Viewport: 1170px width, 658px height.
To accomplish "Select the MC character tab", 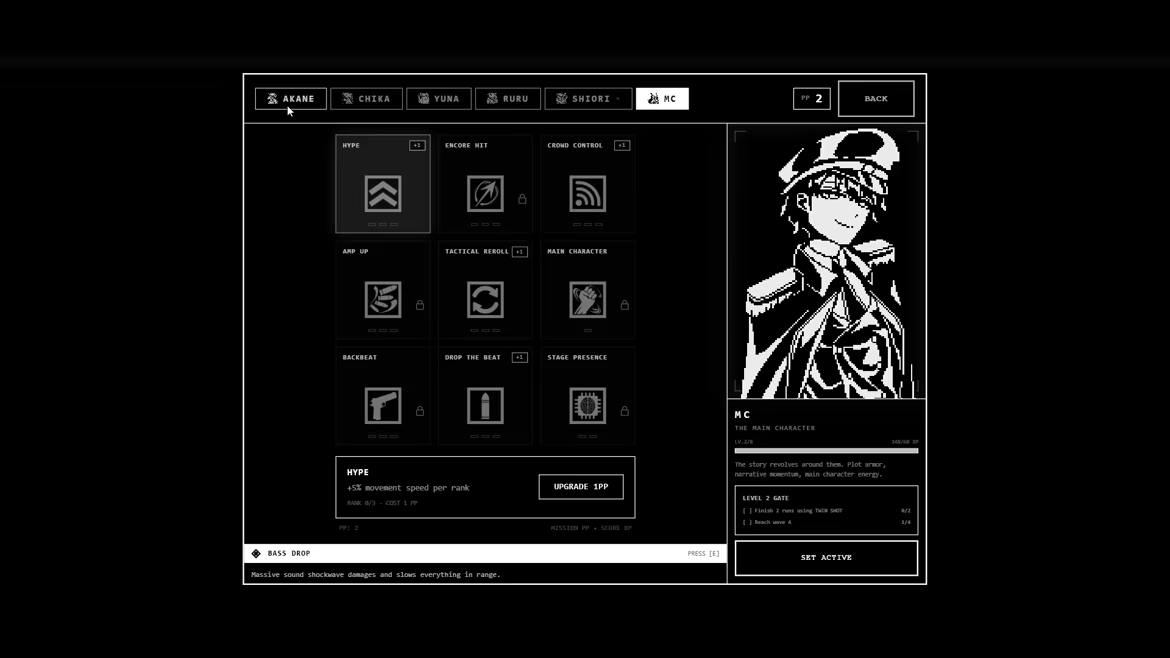I will pos(662,98).
